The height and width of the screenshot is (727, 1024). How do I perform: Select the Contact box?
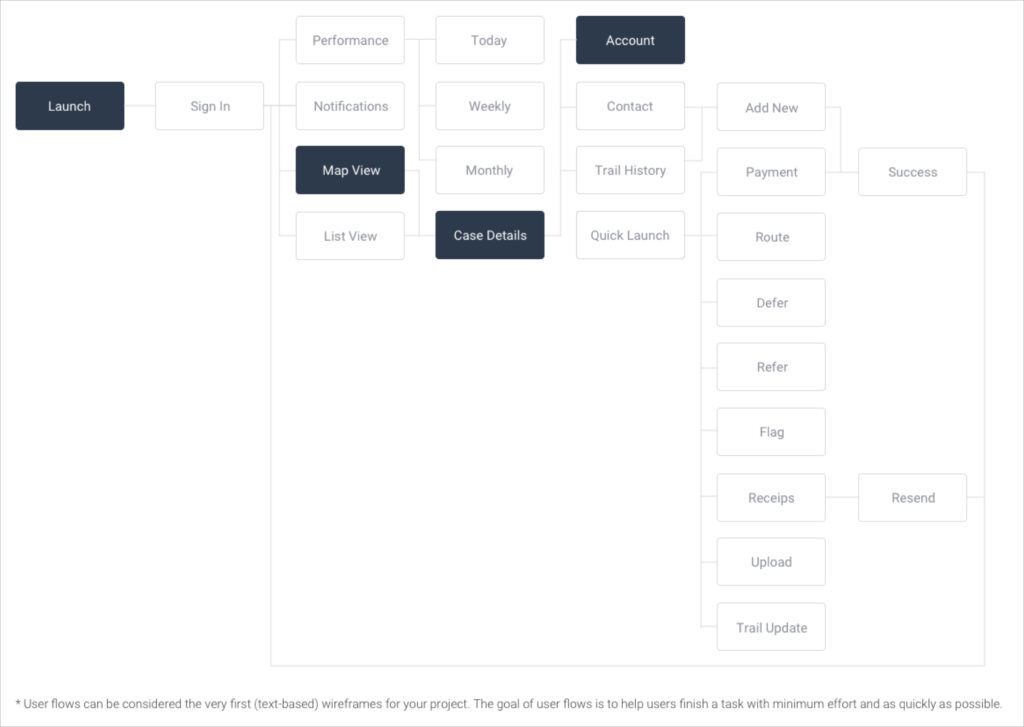630,106
